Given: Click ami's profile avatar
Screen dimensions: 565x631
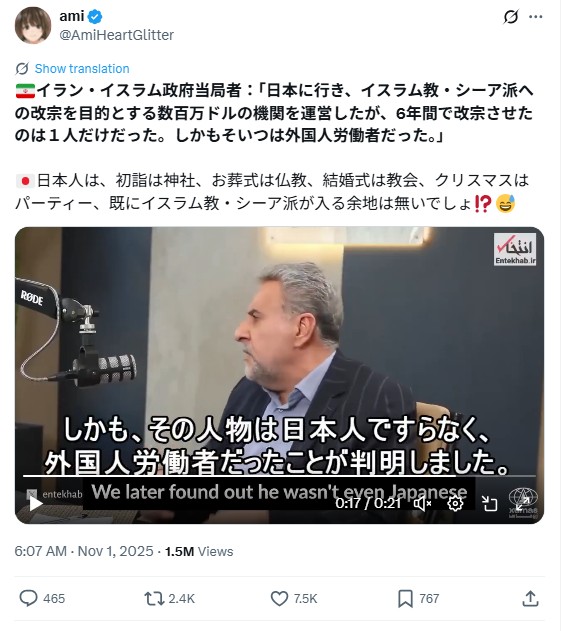Looking at the screenshot, I should pos(33,25).
